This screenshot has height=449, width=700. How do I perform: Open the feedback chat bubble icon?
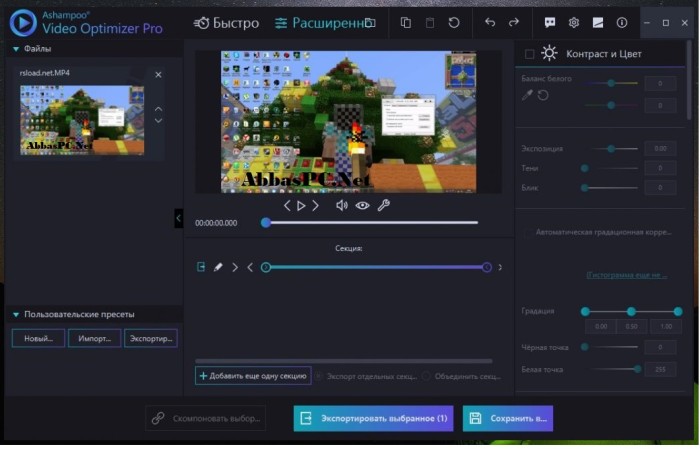click(x=550, y=22)
